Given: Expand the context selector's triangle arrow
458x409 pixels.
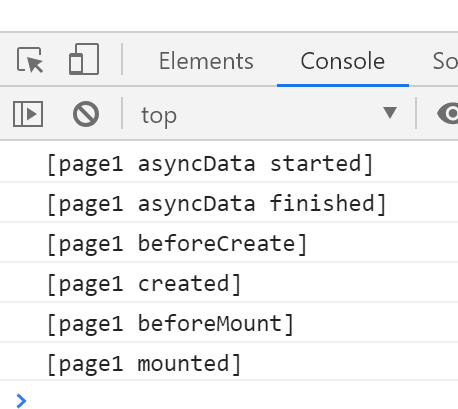Looking at the screenshot, I should pyautogui.click(x=390, y=113).
